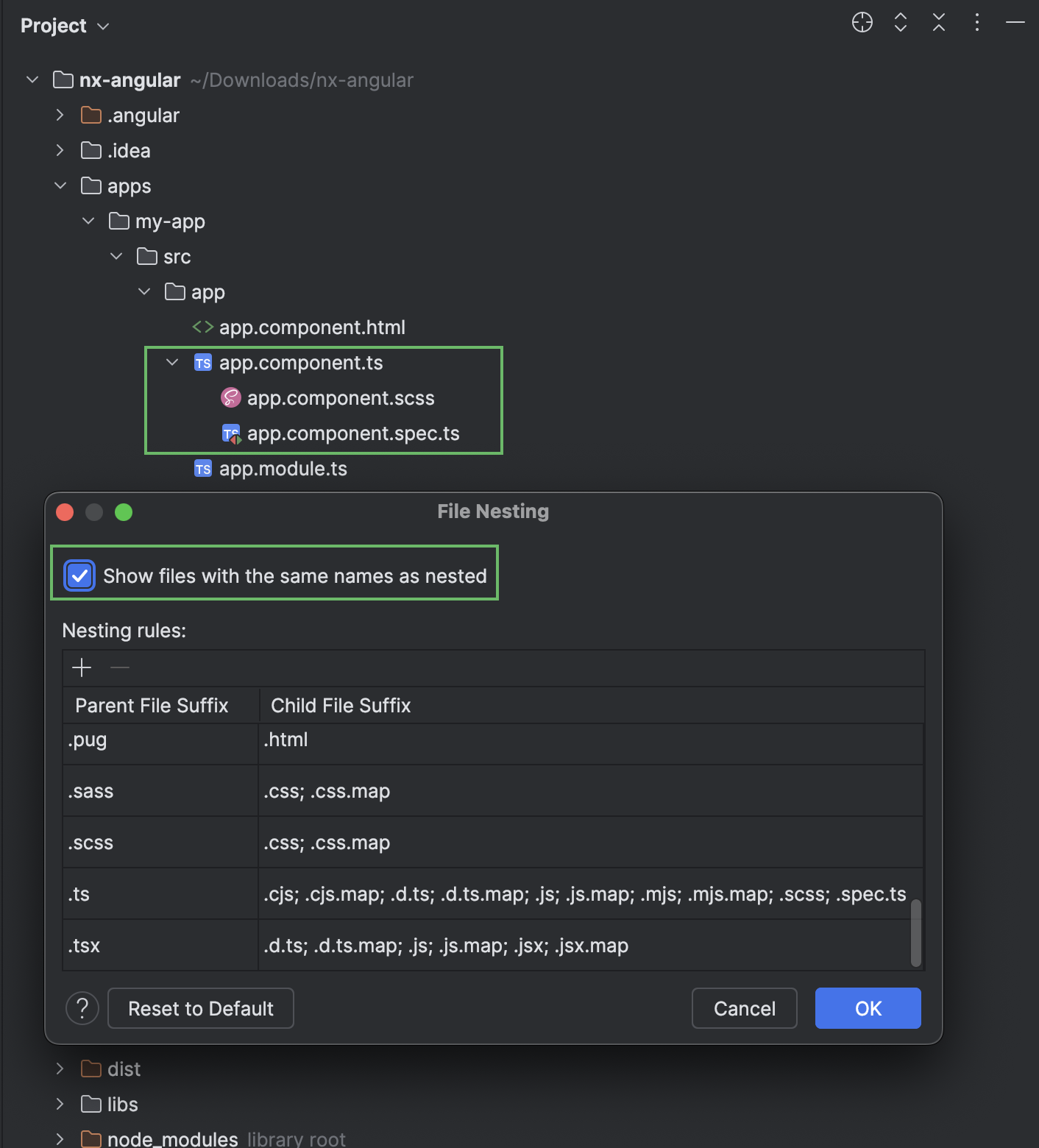The width and height of the screenshot is (1039, 1148).
Task: Uncheck Show files with same names as nested
Action: click(79, 575)
